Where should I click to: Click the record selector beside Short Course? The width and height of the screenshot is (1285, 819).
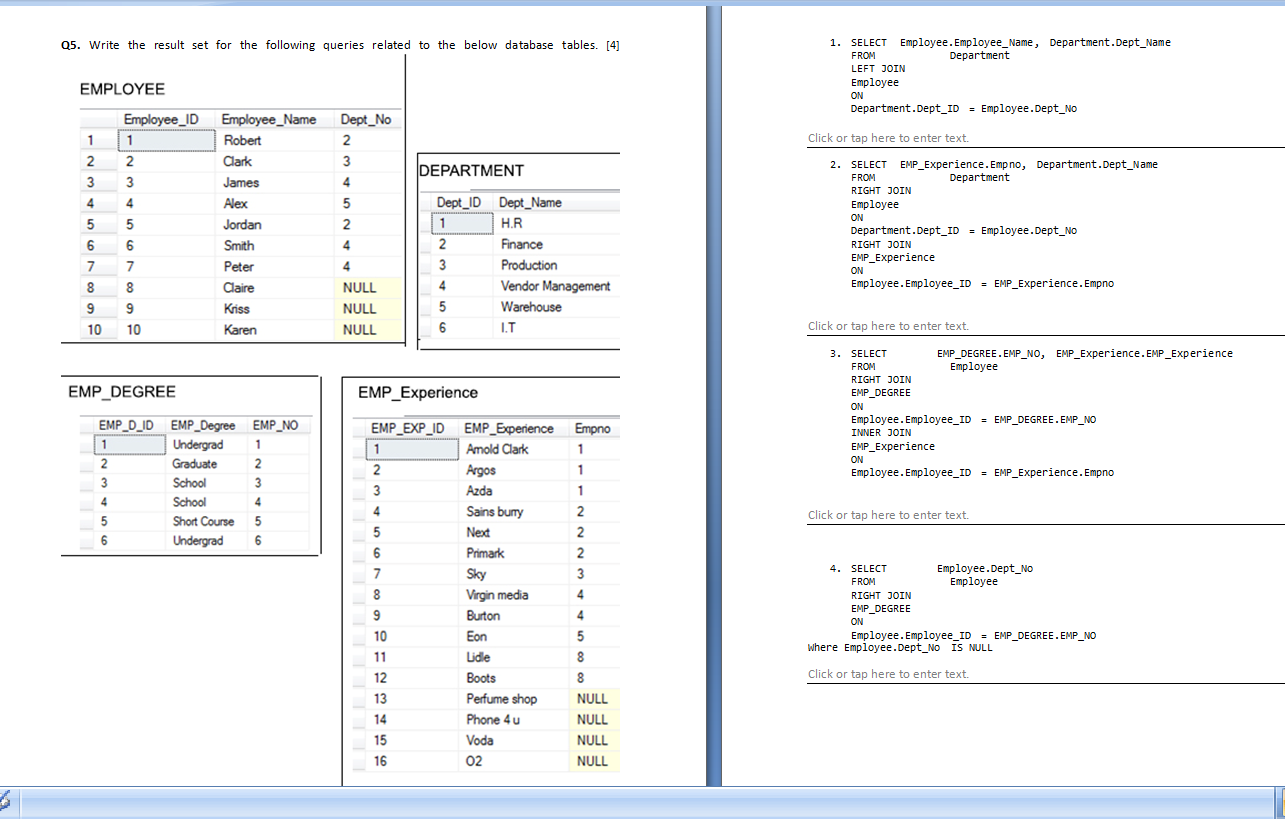pos(86,521)
